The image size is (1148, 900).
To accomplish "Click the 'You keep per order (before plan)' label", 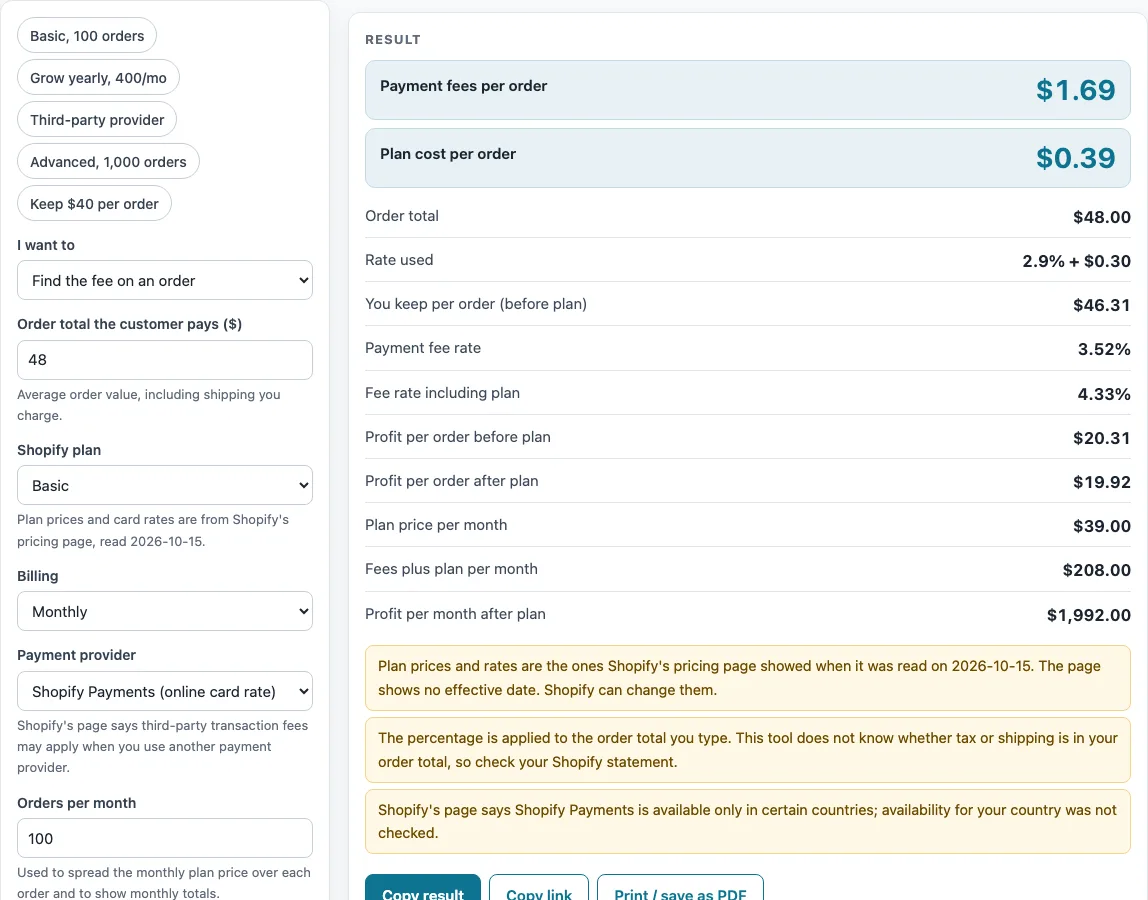I will point(476,304).
